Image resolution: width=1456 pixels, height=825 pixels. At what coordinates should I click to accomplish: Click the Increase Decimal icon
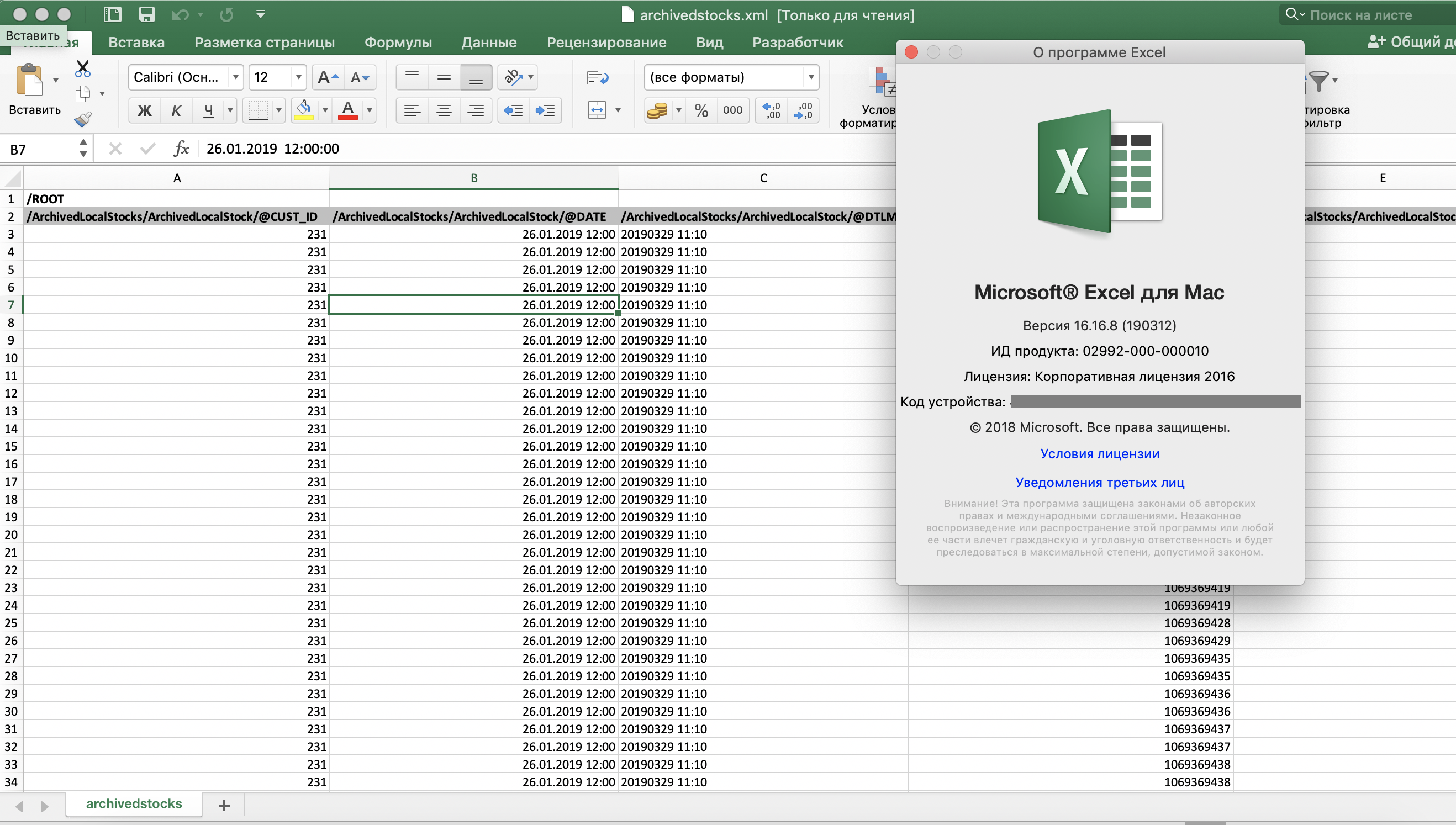tap(771, 110)
